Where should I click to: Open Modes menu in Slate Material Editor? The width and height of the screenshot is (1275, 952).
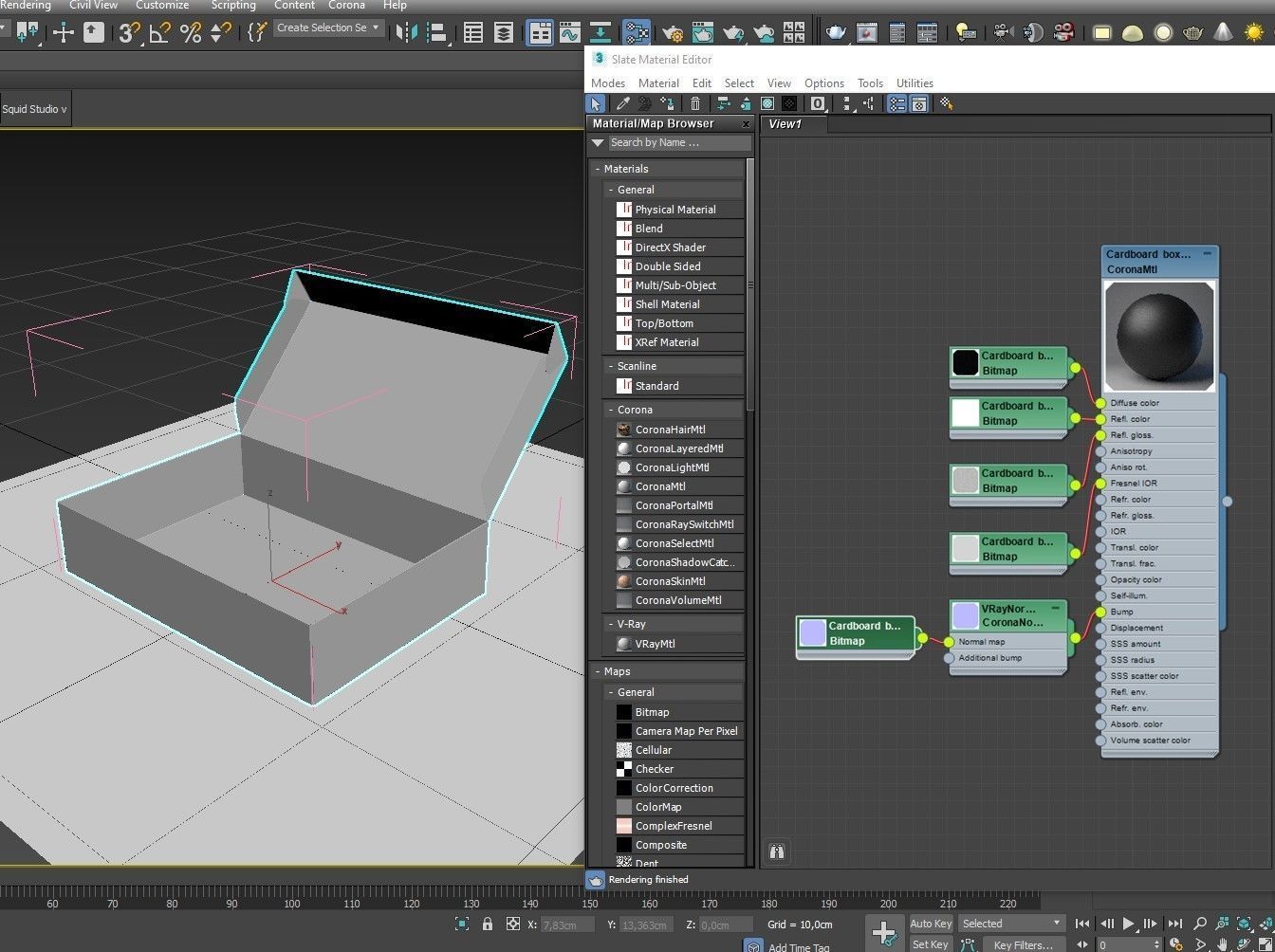608,83
